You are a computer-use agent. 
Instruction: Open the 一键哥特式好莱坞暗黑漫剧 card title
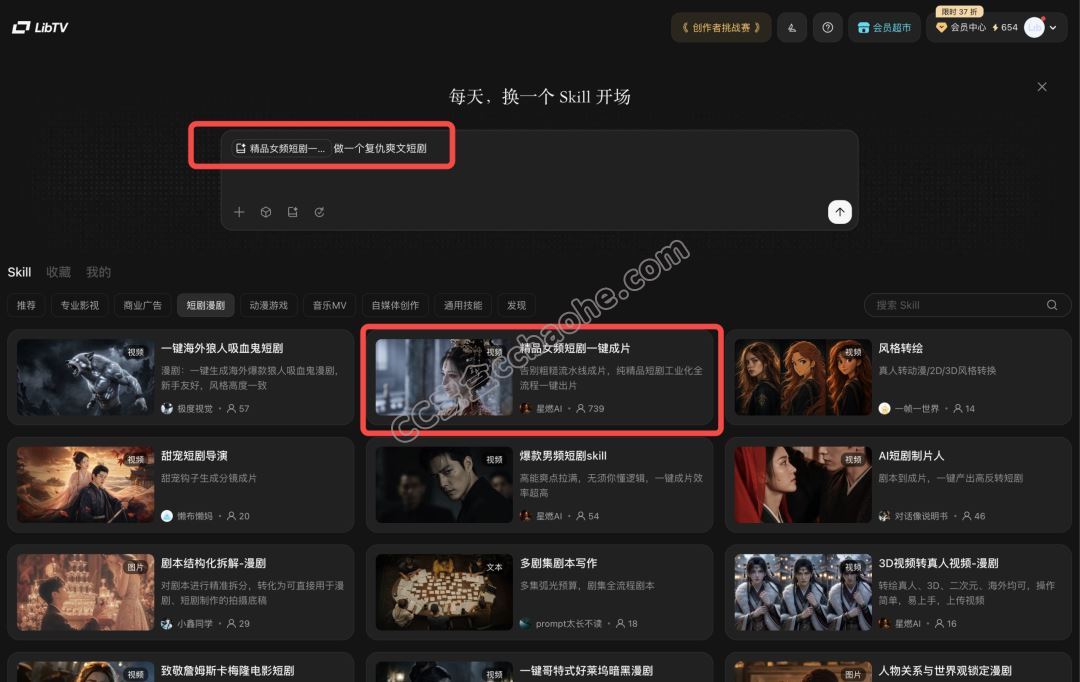(x=586, y=671)
